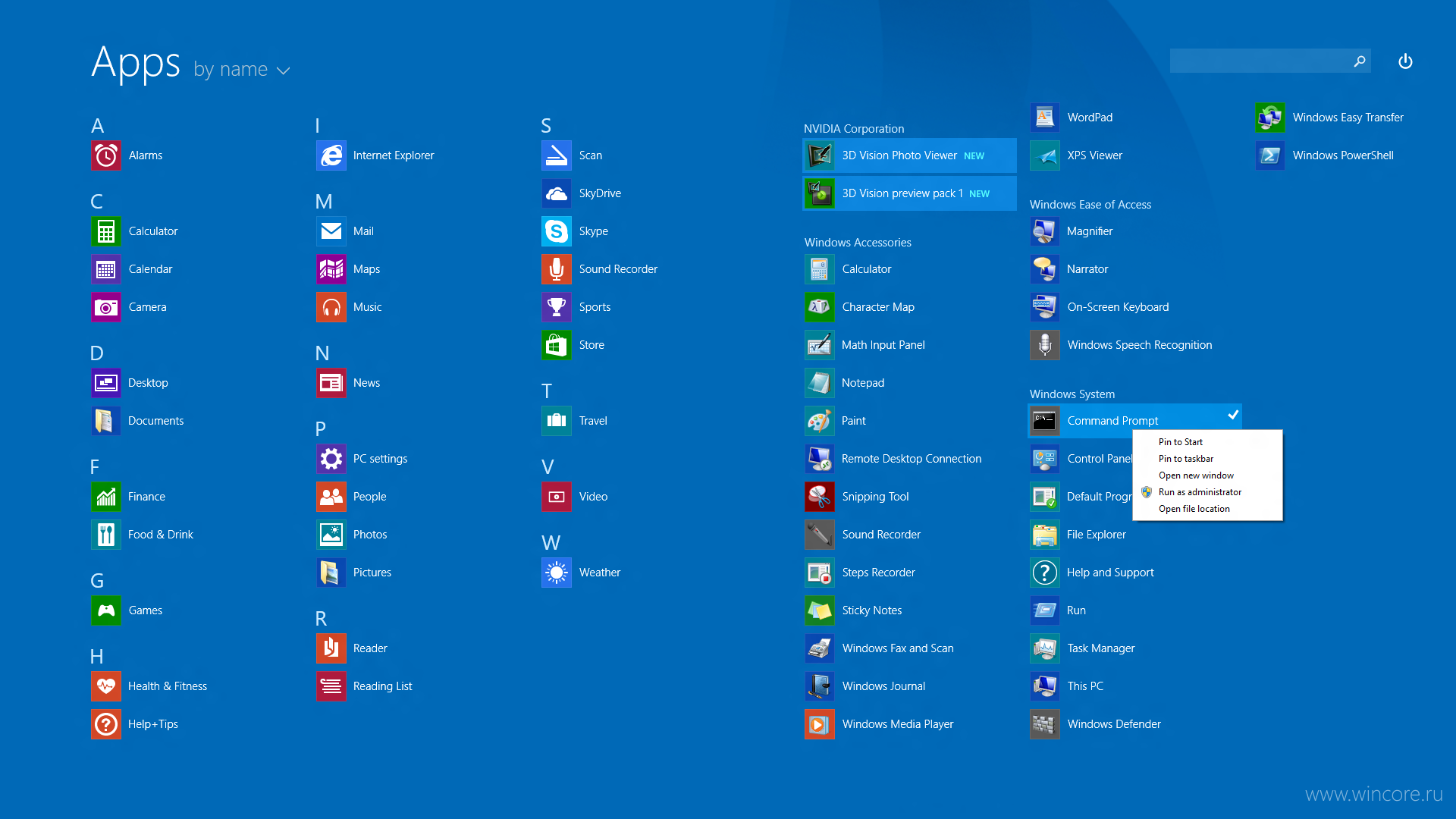
Task: Open the Windows Defender wall icon
Action: coord(1045,724)
